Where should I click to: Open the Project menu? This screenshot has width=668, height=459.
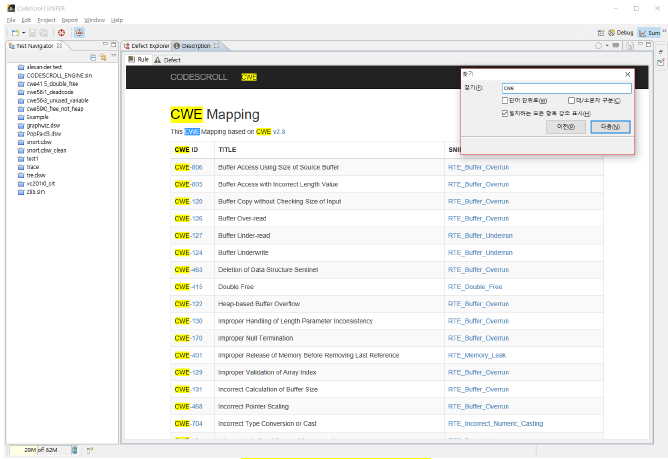click(x=46, y=20)
